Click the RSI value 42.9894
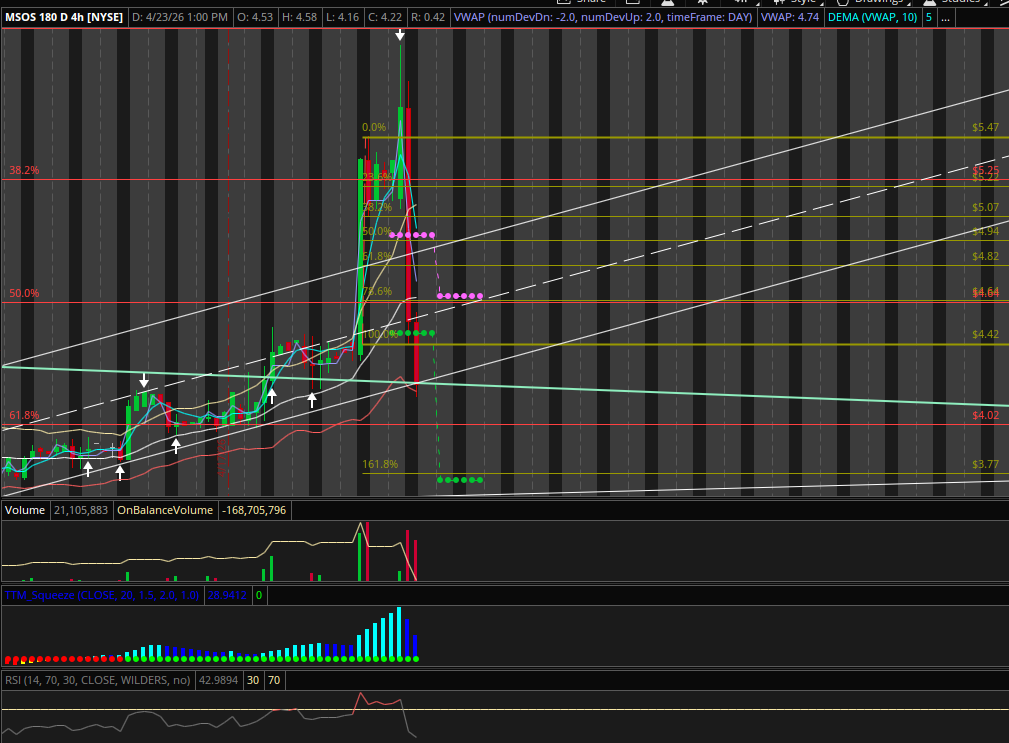The image size is (1009, 743). tap(219, 680)
